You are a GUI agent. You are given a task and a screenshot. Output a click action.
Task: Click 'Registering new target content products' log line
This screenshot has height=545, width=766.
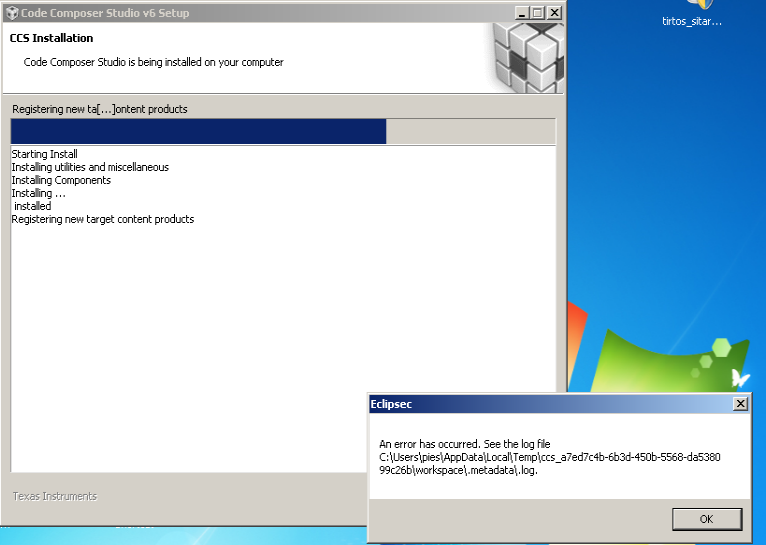(x=103, y=219)
